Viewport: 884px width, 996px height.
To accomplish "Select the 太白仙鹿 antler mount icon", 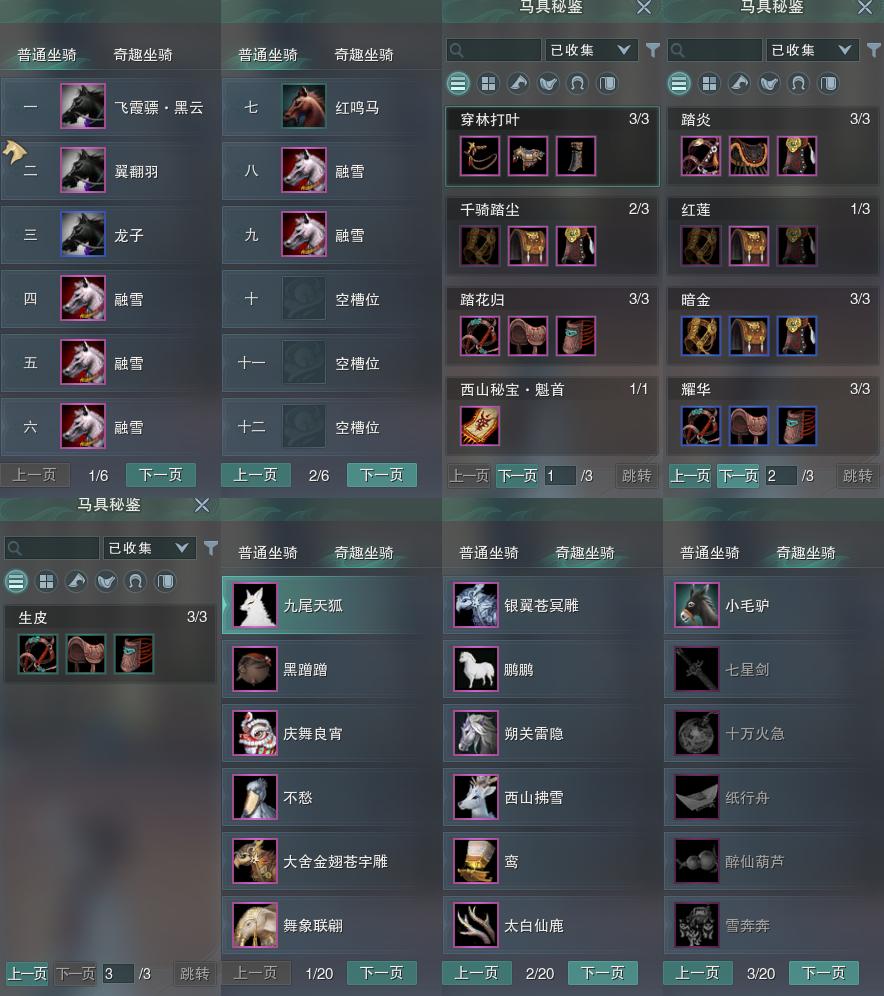I will pyautogui.click(x=476, y=925).
